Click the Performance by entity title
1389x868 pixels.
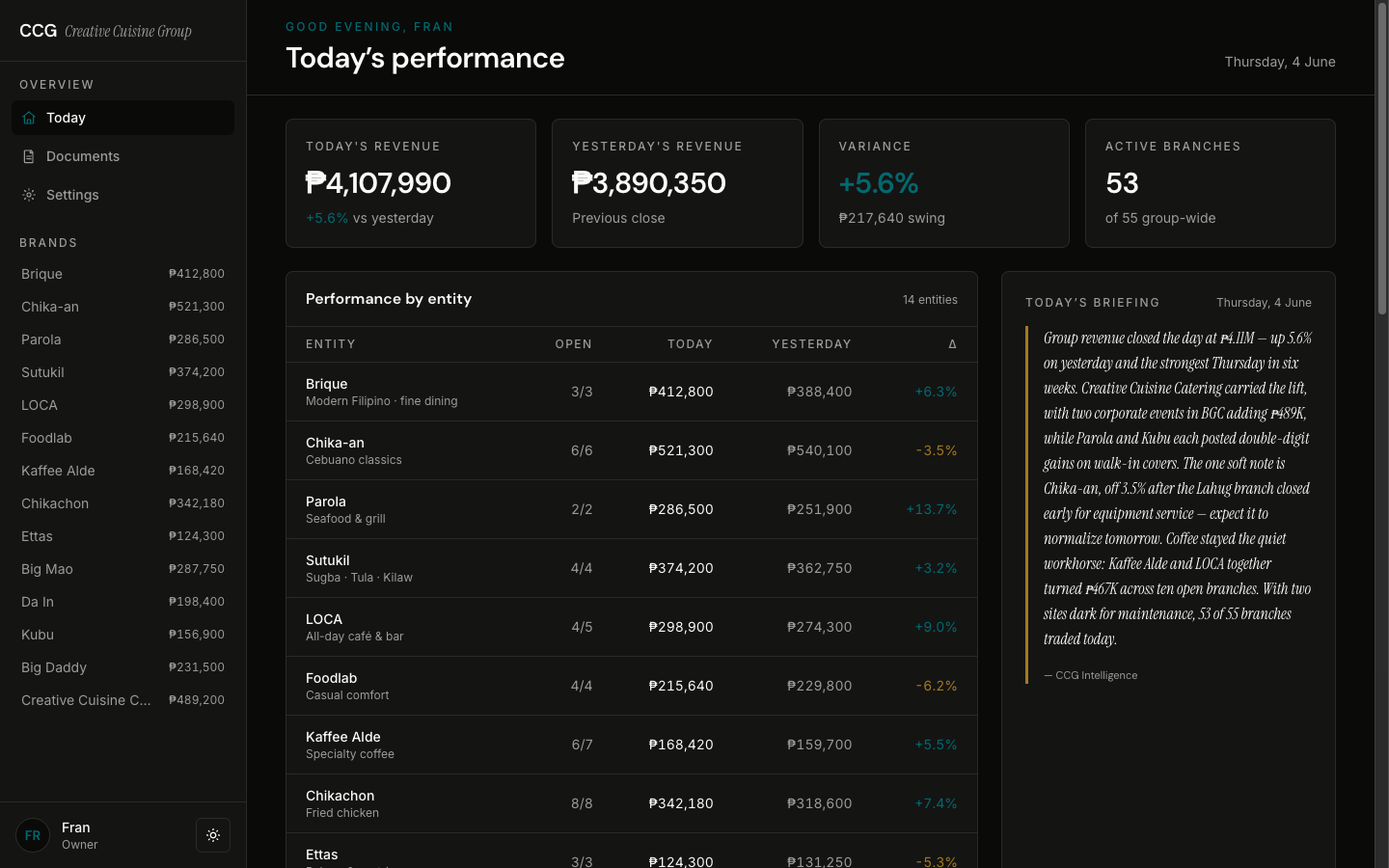click(x=389, y=299)
